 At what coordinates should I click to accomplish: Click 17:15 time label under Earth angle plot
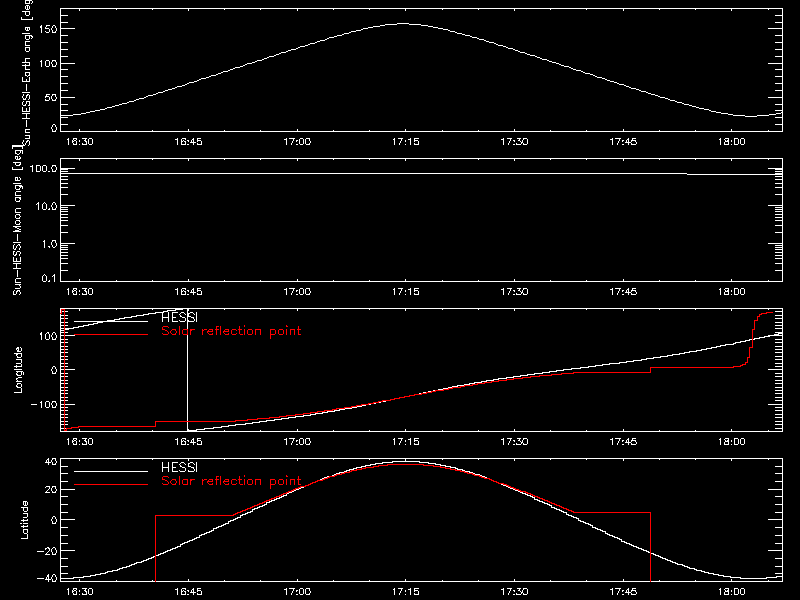(x=406, y=142)
